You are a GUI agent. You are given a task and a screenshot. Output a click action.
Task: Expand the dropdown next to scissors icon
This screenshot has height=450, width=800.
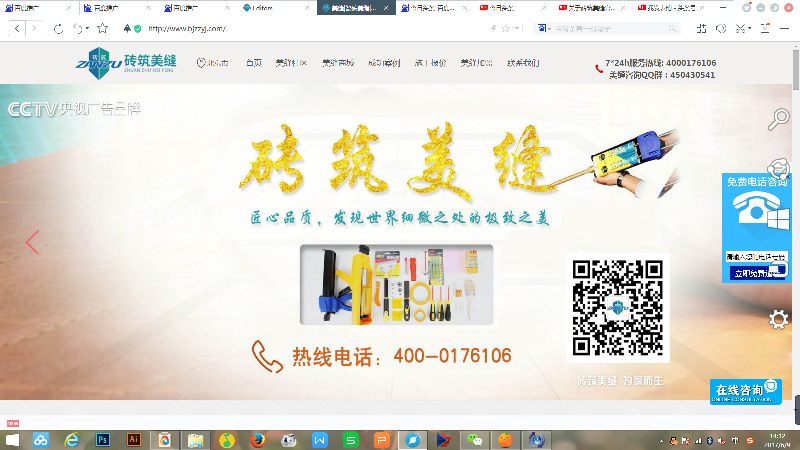coord(749,29)
